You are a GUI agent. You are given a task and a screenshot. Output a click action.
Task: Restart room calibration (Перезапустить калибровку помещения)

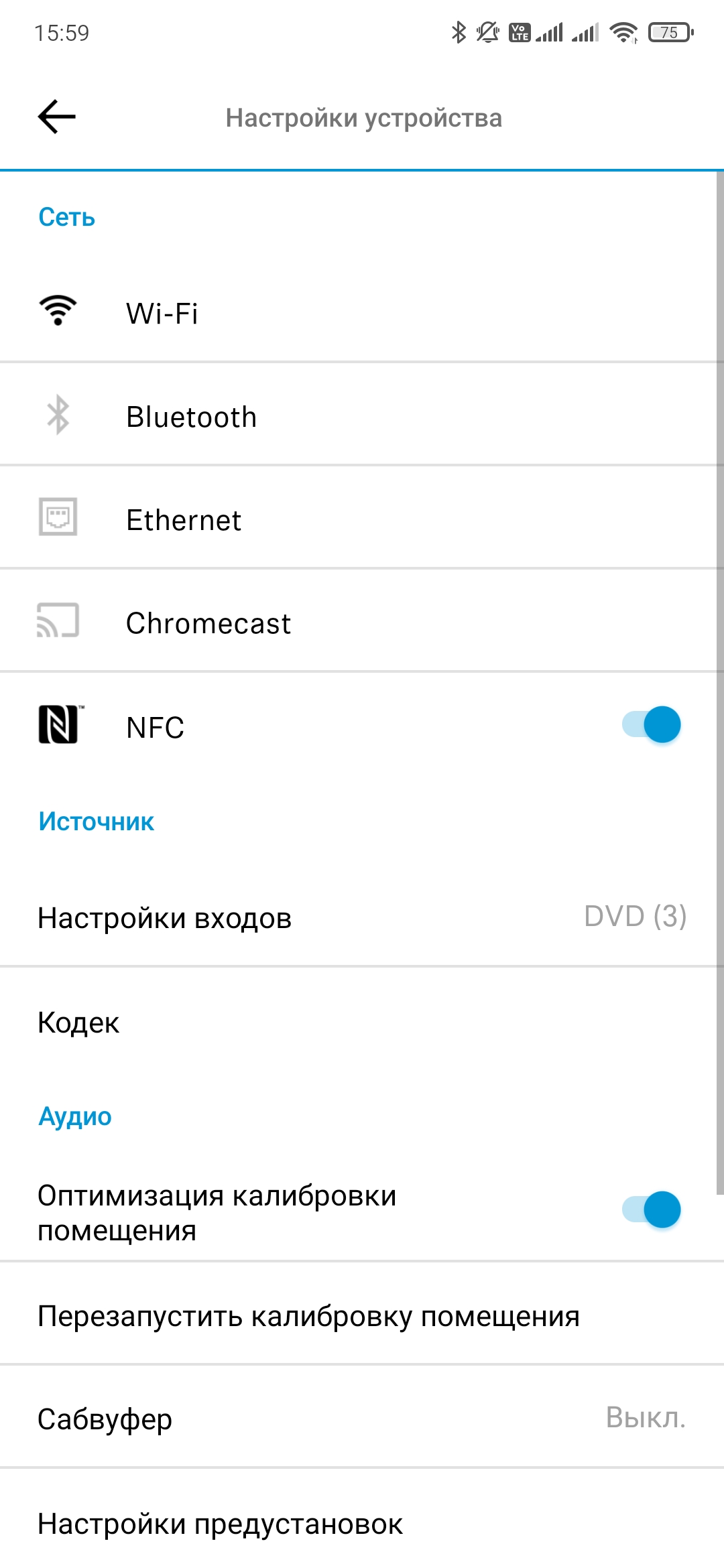click(308, 1316)
